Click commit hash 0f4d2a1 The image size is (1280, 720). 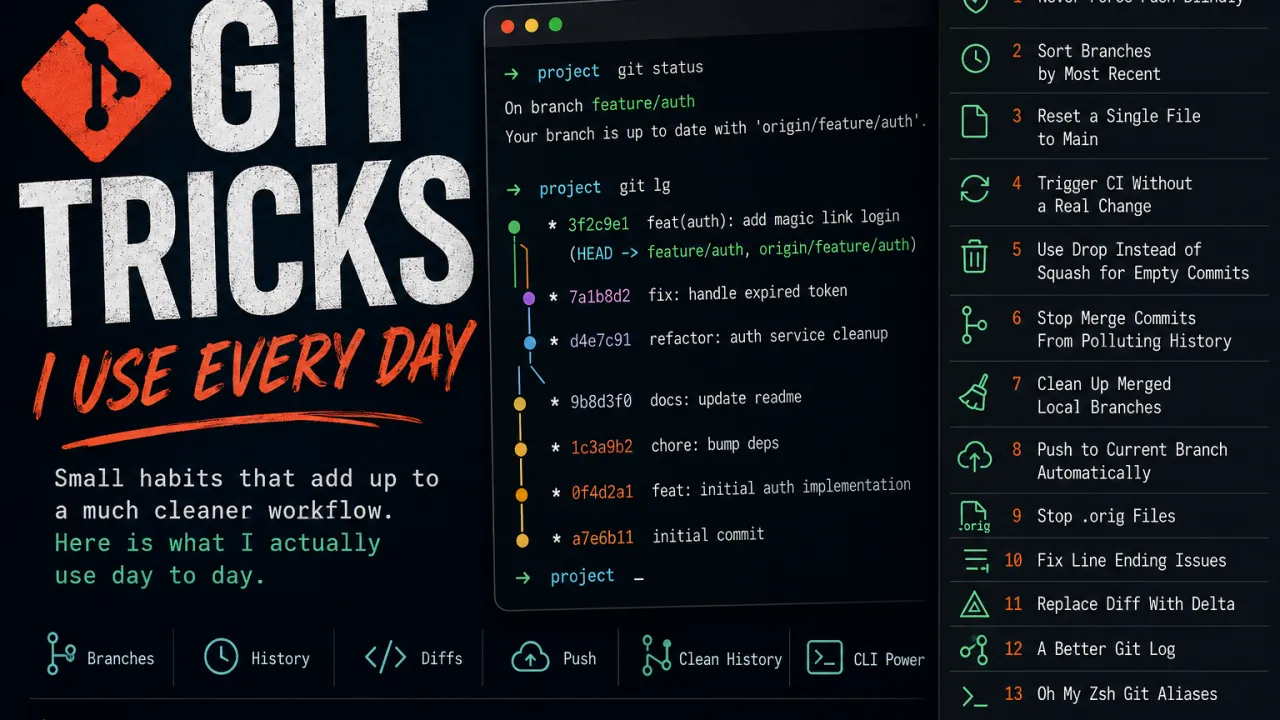coord(602,492)
